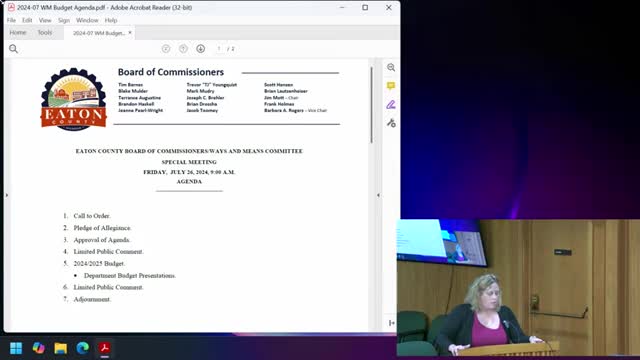Viewport: 640px width, 360px height.
Task: Collapse the right tools pane arrow
Action: (x=378, y=195)
